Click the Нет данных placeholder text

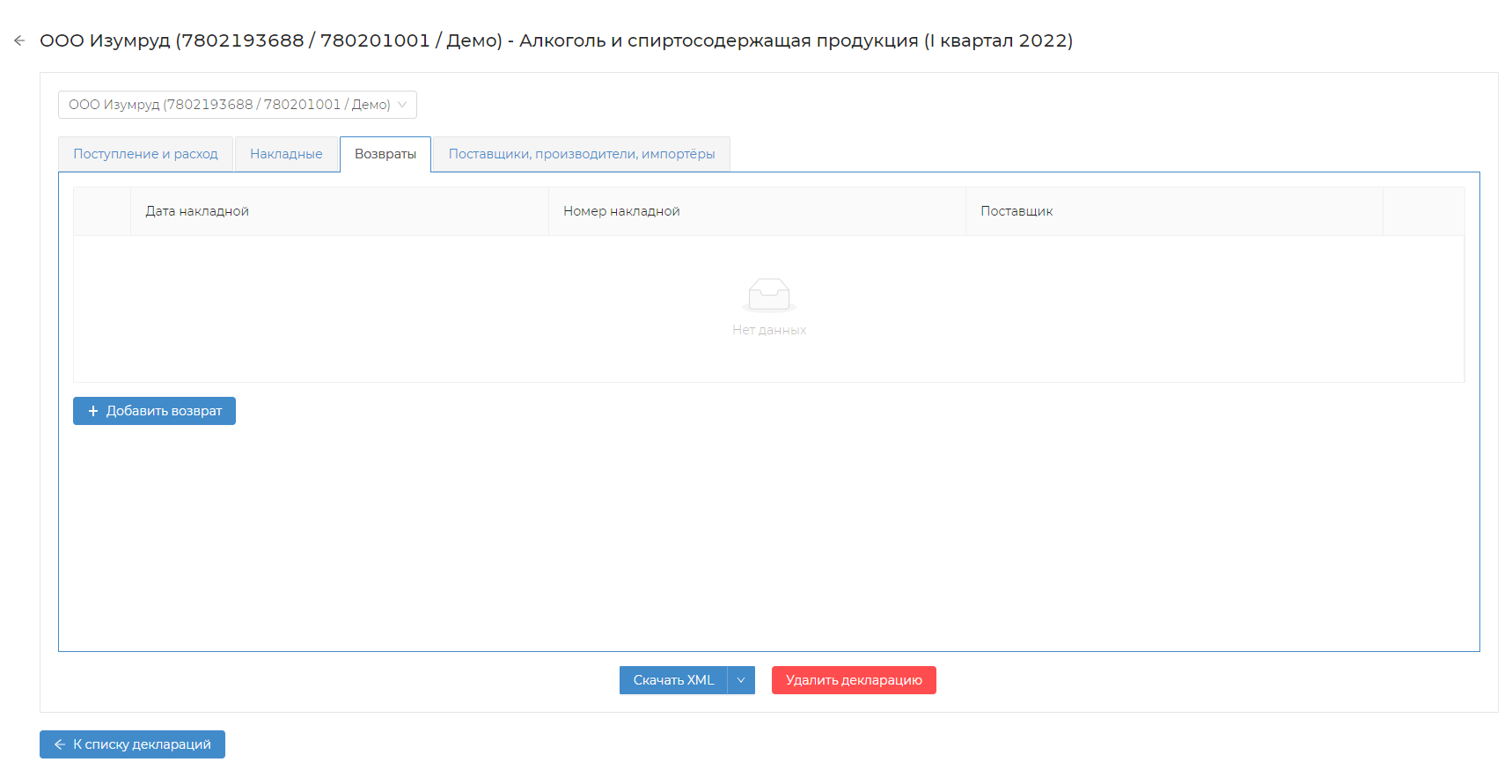coord(768,330)
